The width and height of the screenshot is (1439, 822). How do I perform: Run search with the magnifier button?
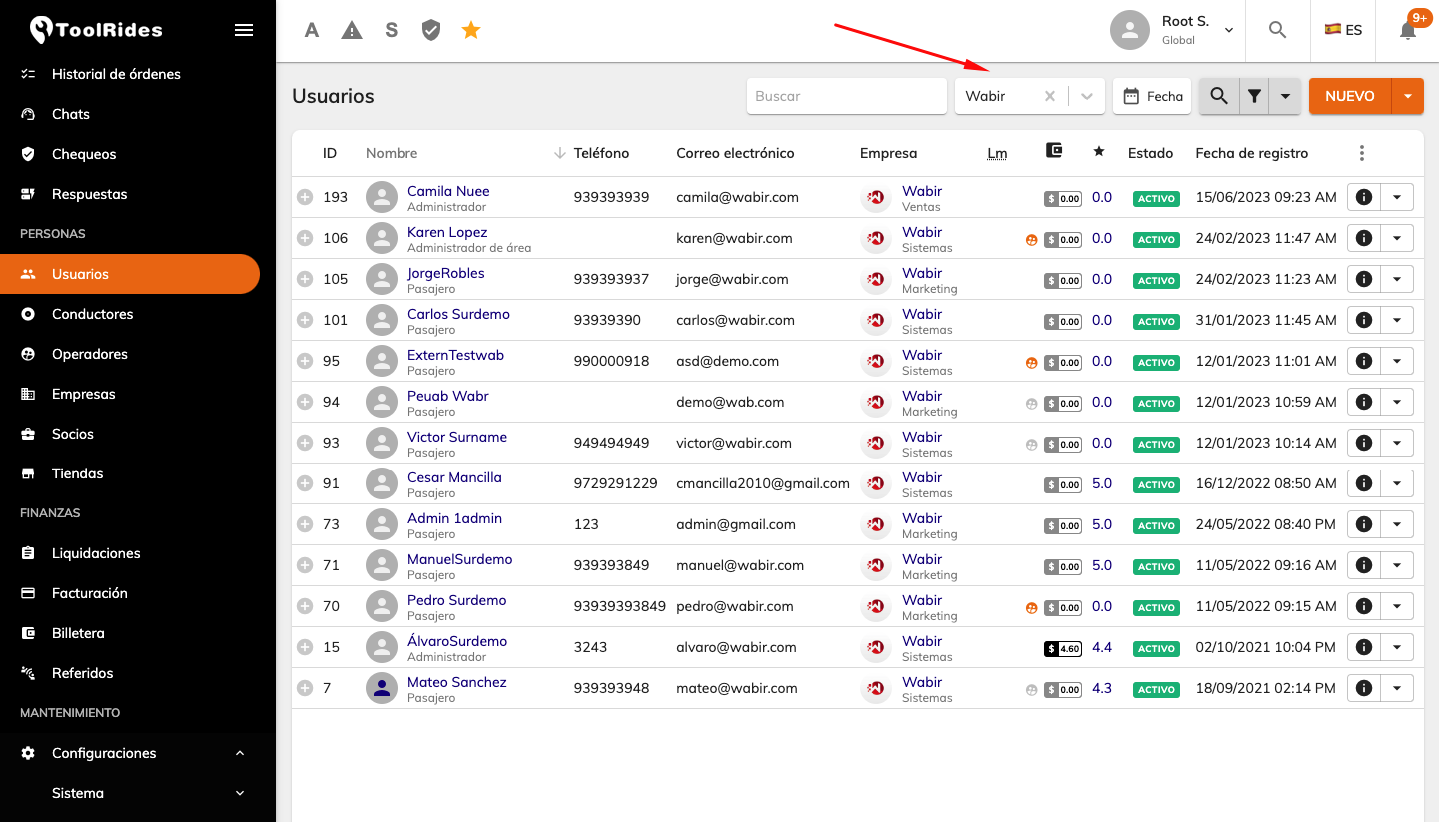click(x=1219, y=96)
